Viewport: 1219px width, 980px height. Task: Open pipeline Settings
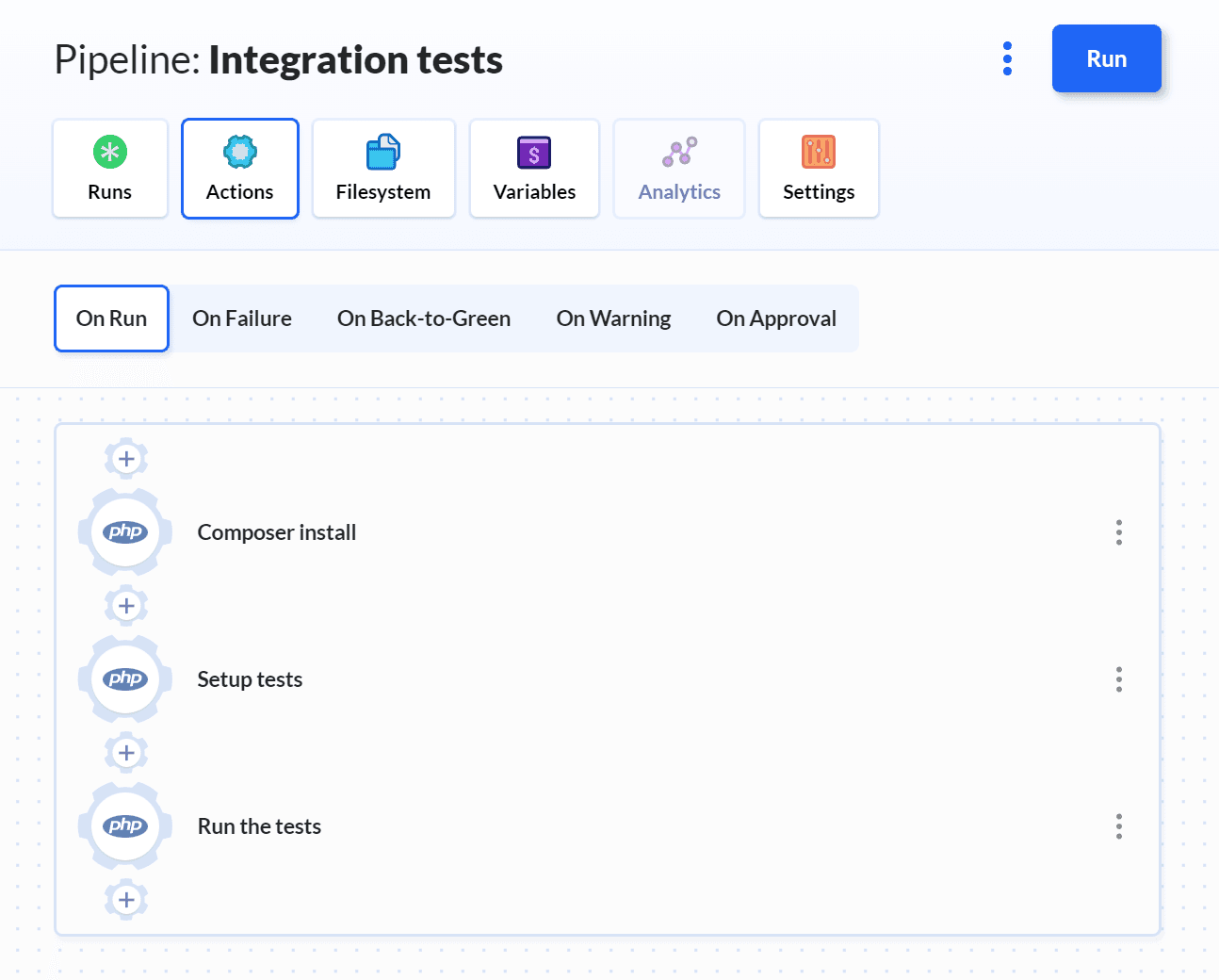(819, 169)
